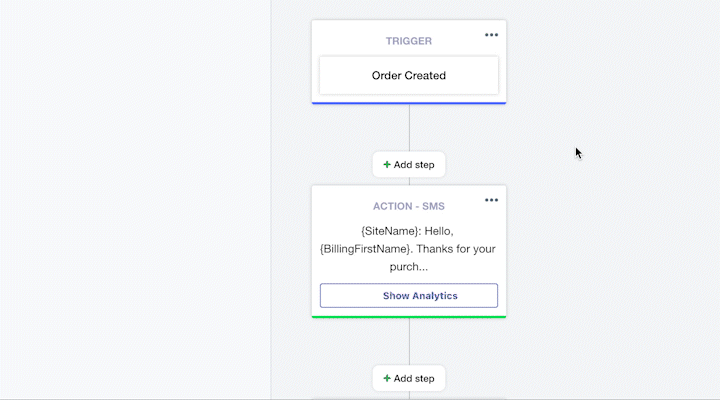Image resolution: width=720 pixels, height=400 pixels.
Task: Open the Trigger card's three-dot menu
Action: [491, 35]
